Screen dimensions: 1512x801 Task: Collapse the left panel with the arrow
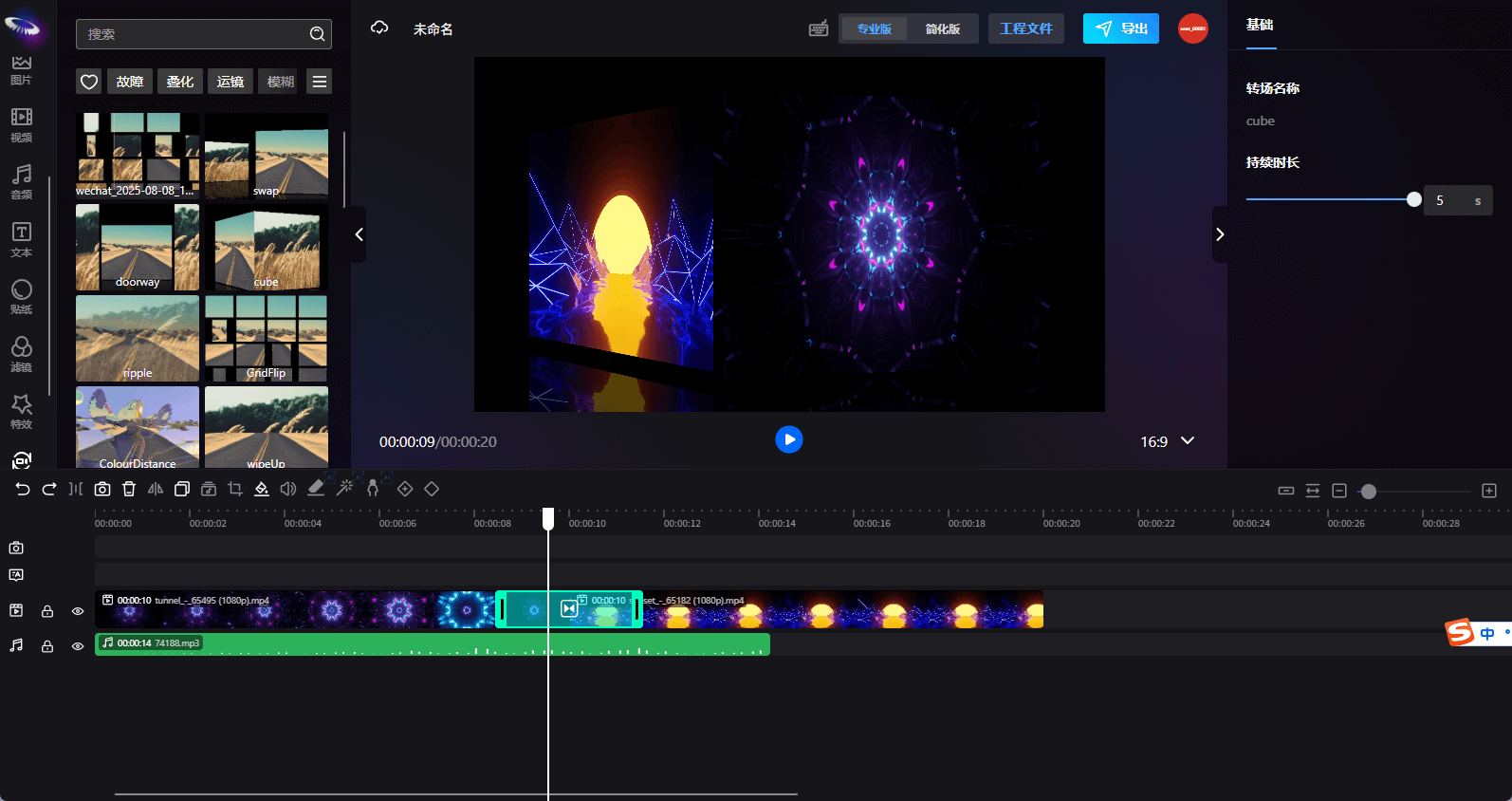click(x=359, y=234)
